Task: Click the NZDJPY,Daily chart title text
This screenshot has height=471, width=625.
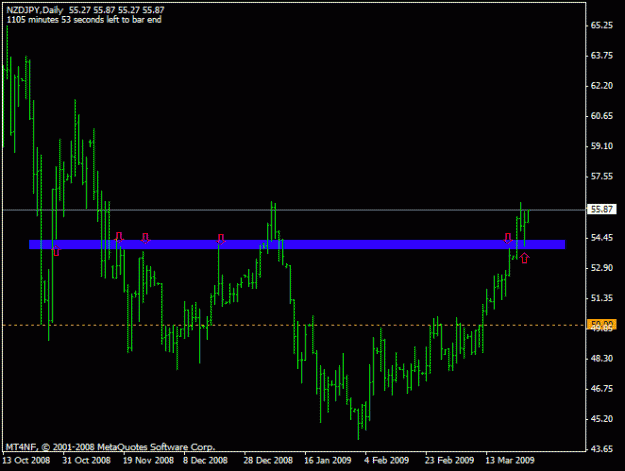Action: [35, 10]
